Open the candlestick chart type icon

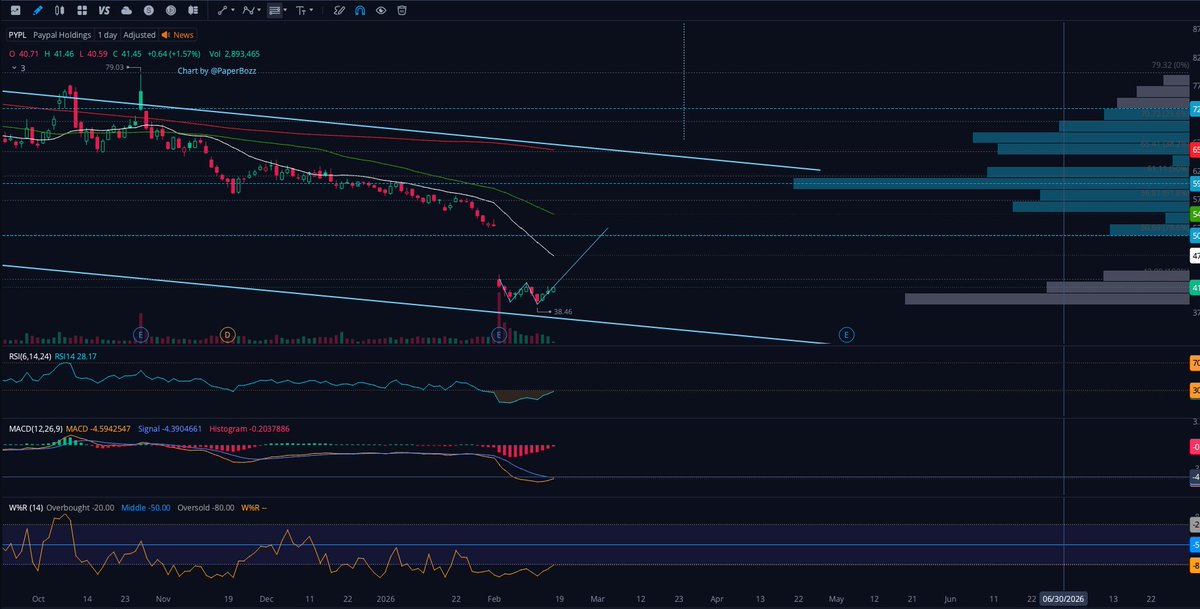click(60, 11)
